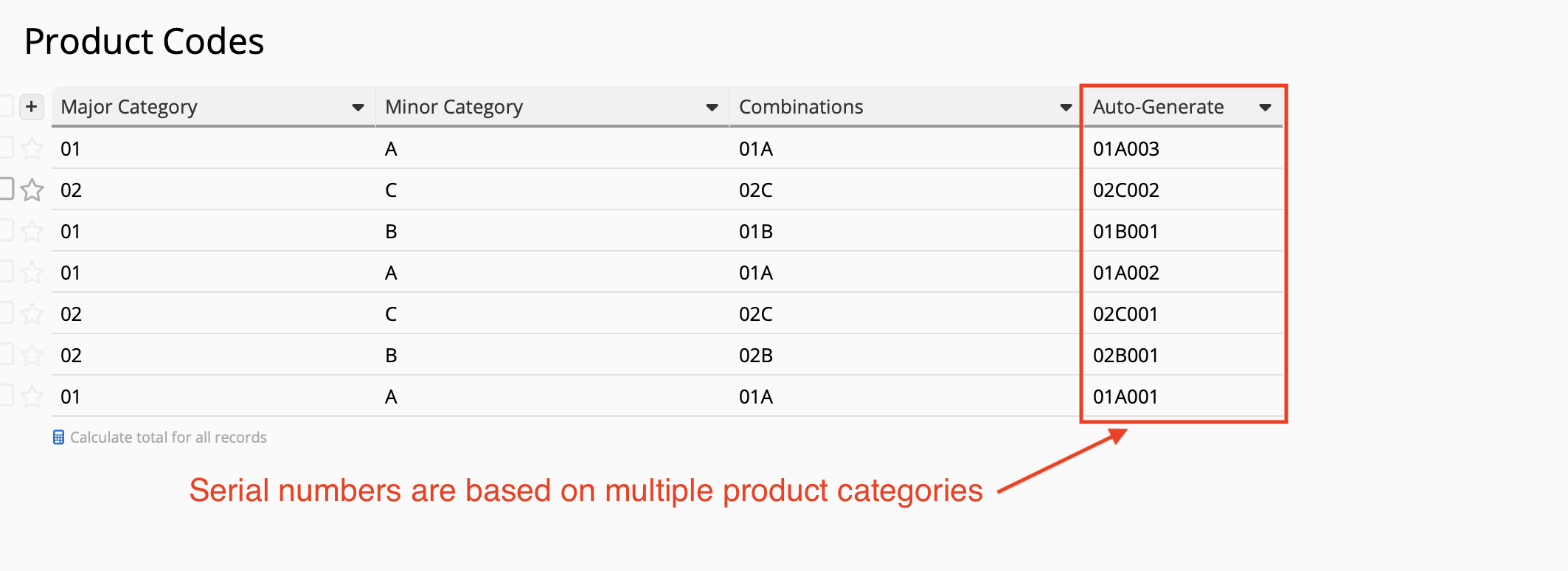Click the plus icon to add a record

[31, 107]
